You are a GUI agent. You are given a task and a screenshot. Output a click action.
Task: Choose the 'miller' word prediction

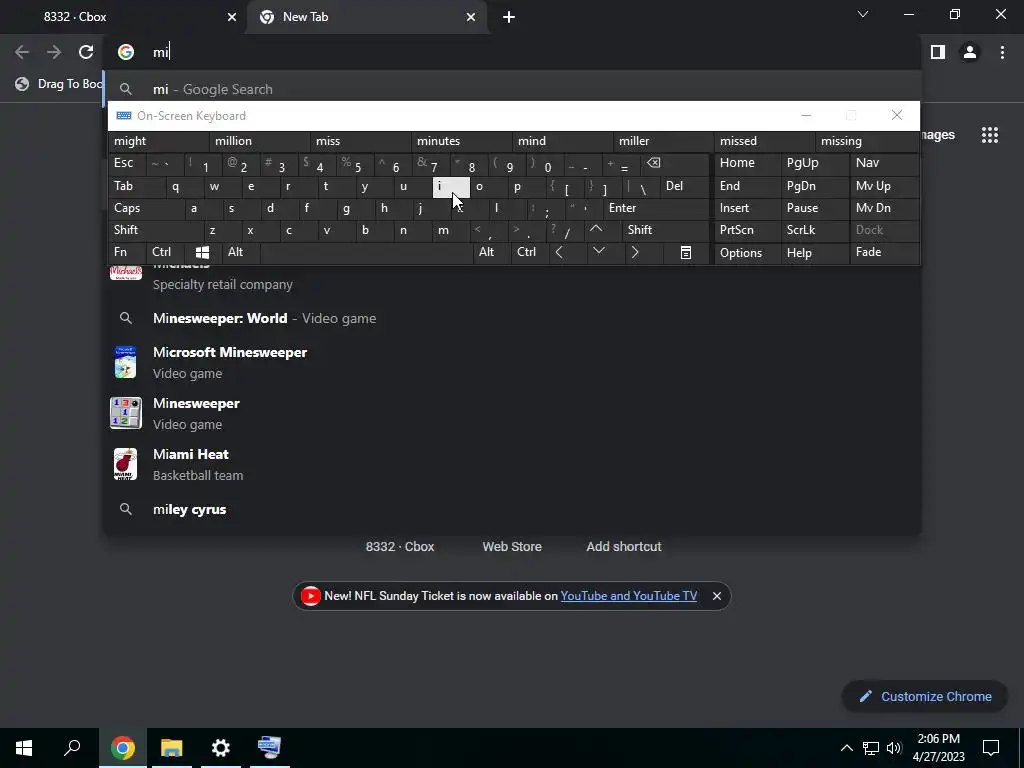(x=664, y=141)
